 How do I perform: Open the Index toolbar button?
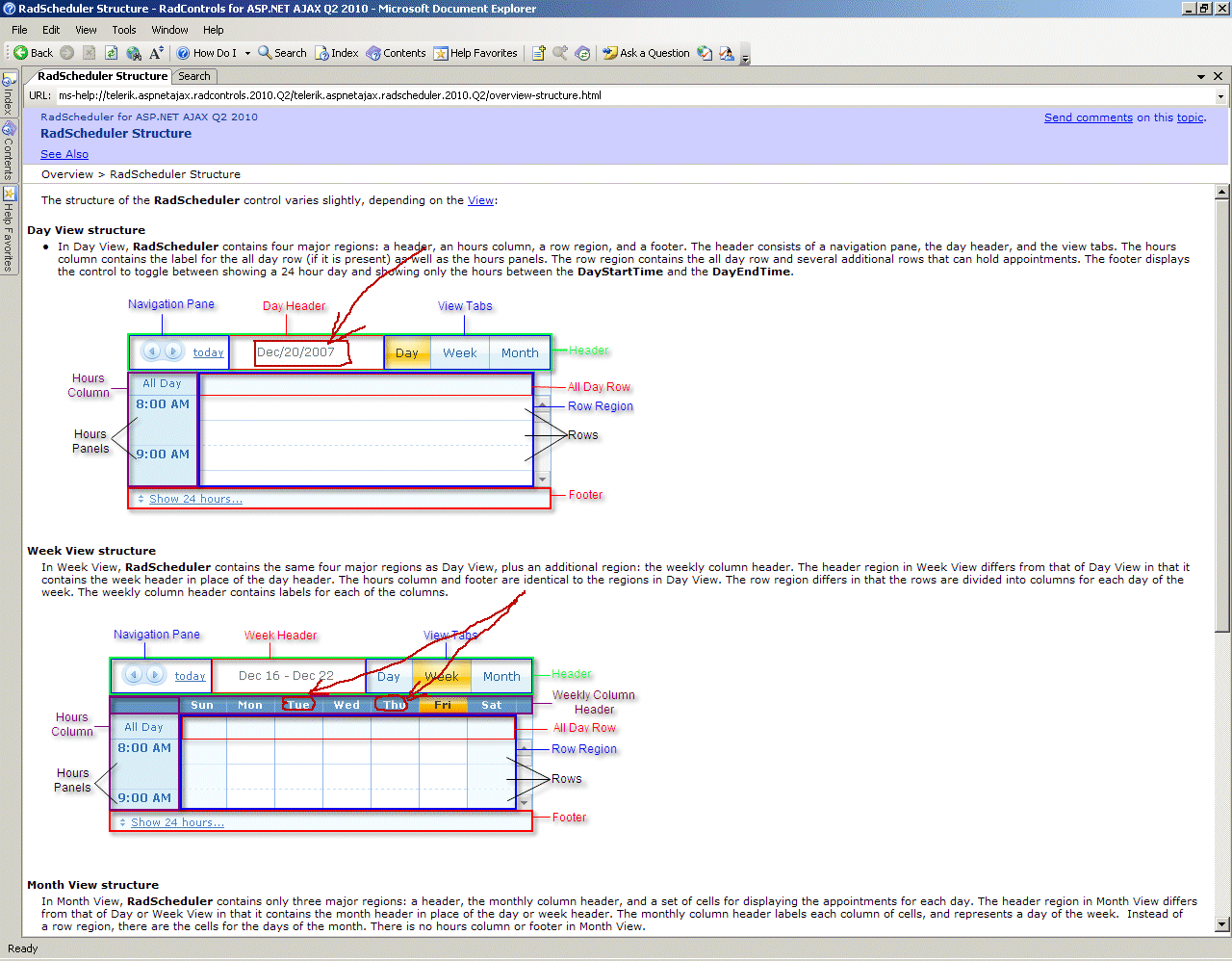pyautogui.click(x=336, y=53)
